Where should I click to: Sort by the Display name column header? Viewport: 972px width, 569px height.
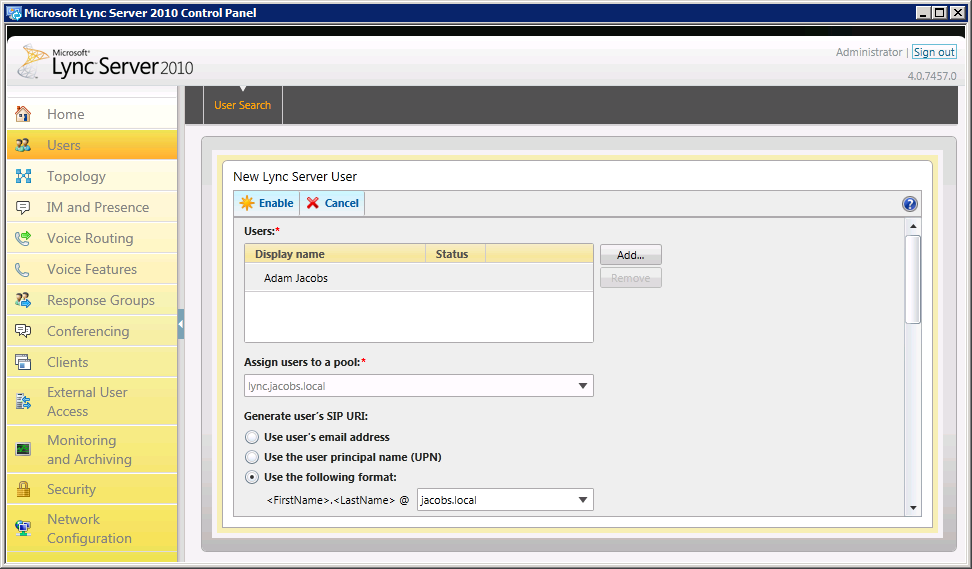[335, 254]
